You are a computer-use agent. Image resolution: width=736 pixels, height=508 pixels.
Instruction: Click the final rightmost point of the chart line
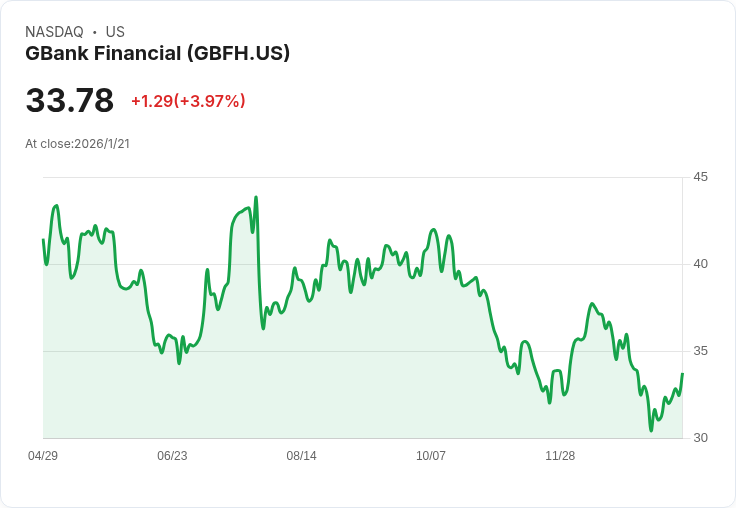coord(682,374)
